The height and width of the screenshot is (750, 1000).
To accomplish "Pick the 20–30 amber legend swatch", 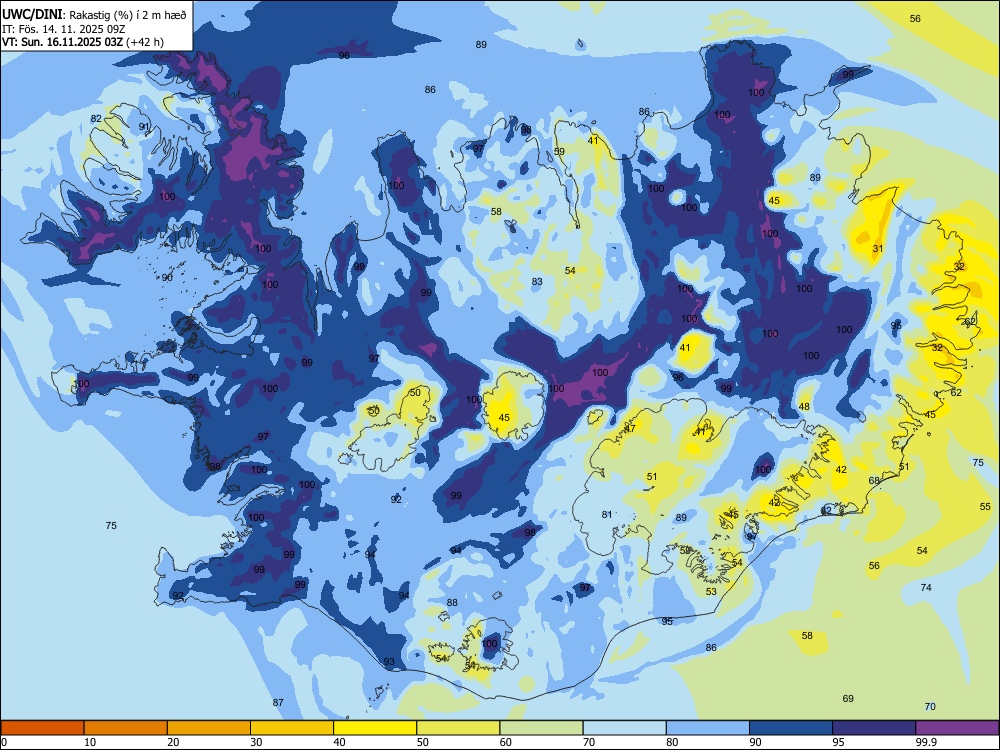I will click(209, 728).
